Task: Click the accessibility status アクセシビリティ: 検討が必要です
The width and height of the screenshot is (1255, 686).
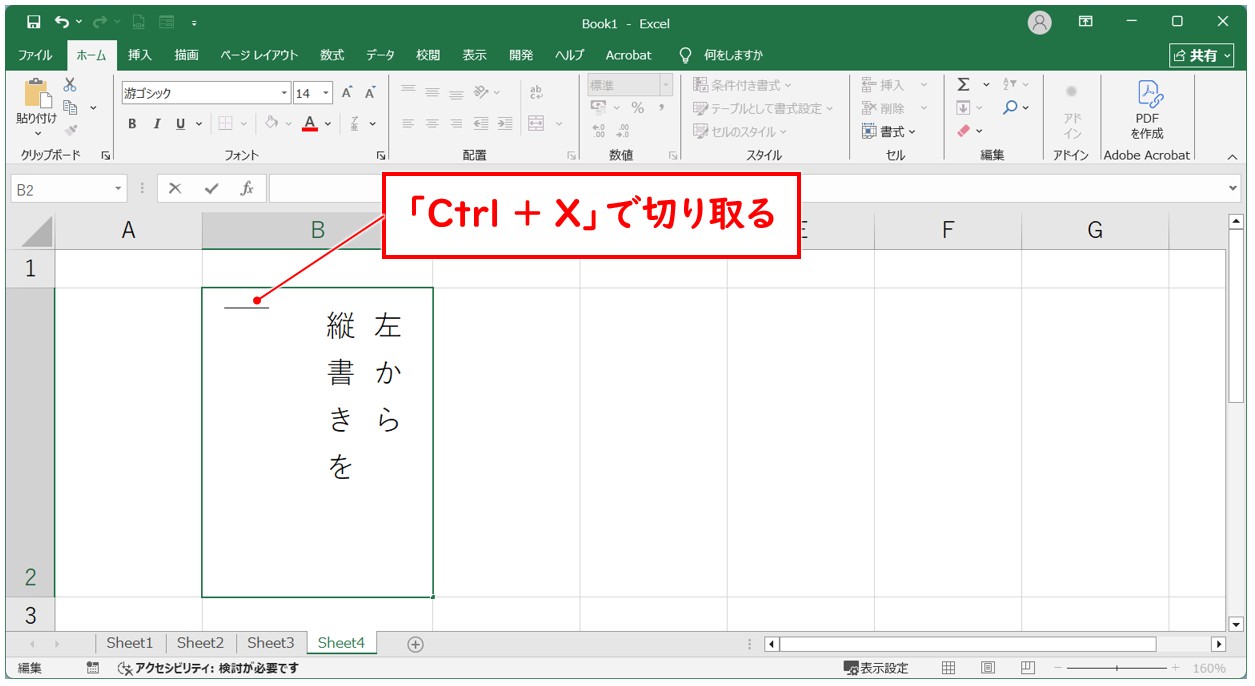Action: 208,668
